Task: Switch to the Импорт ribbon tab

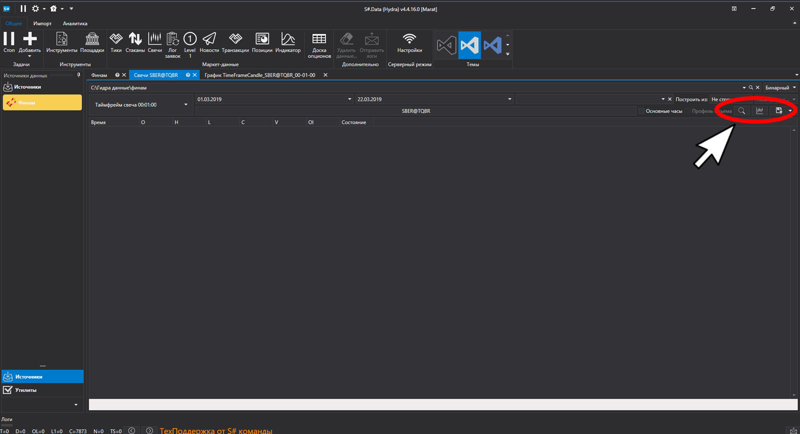Action: coord(42,23)
